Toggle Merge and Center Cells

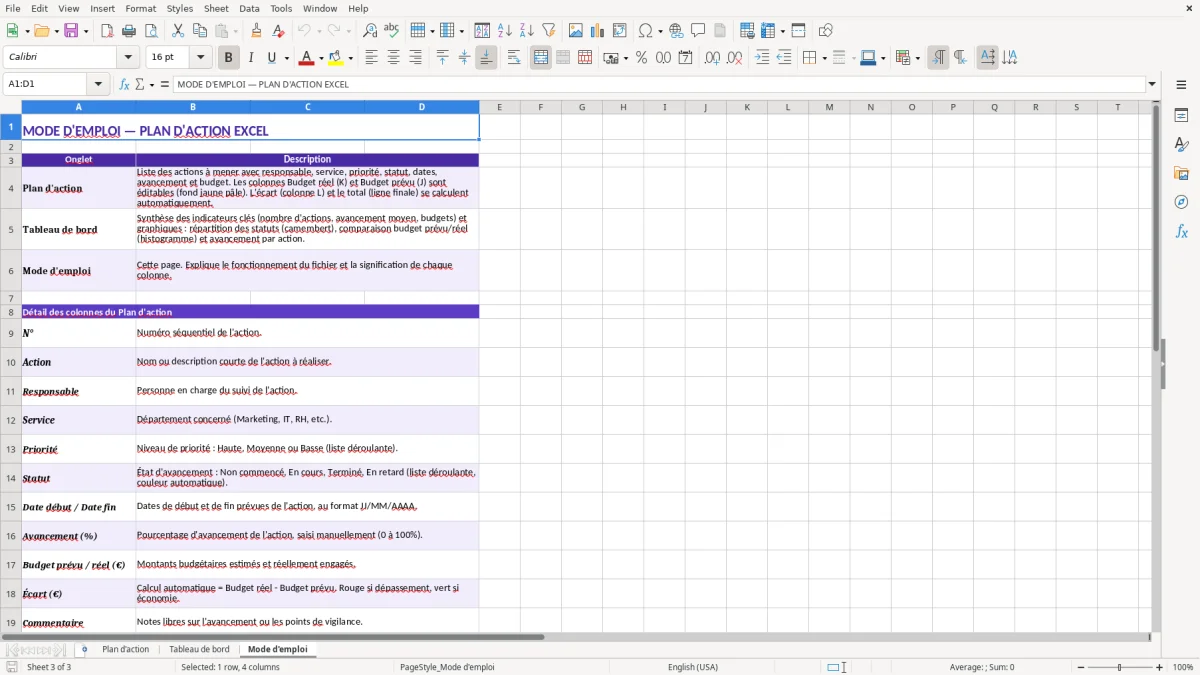coord(541,58)
